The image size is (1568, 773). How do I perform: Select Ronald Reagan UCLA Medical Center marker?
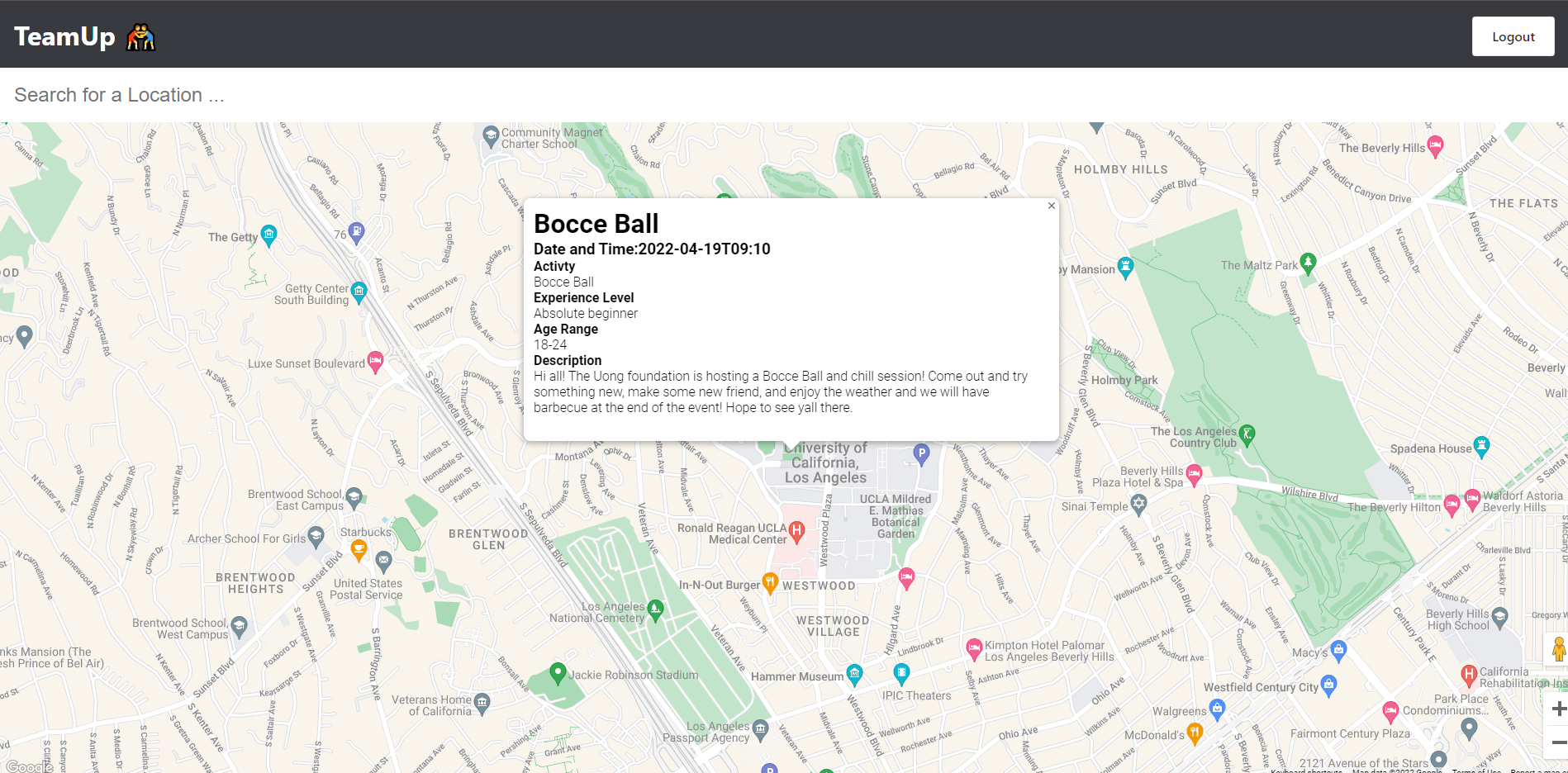pyautogui.click(x=796, y=532)
